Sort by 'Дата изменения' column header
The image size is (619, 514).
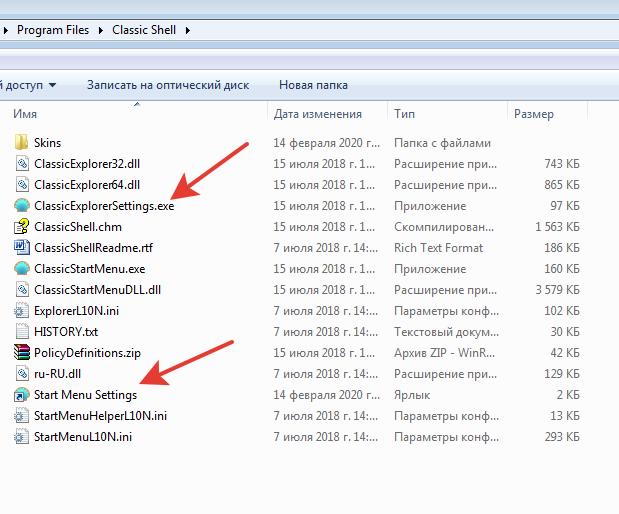click(x=317, y=114)
